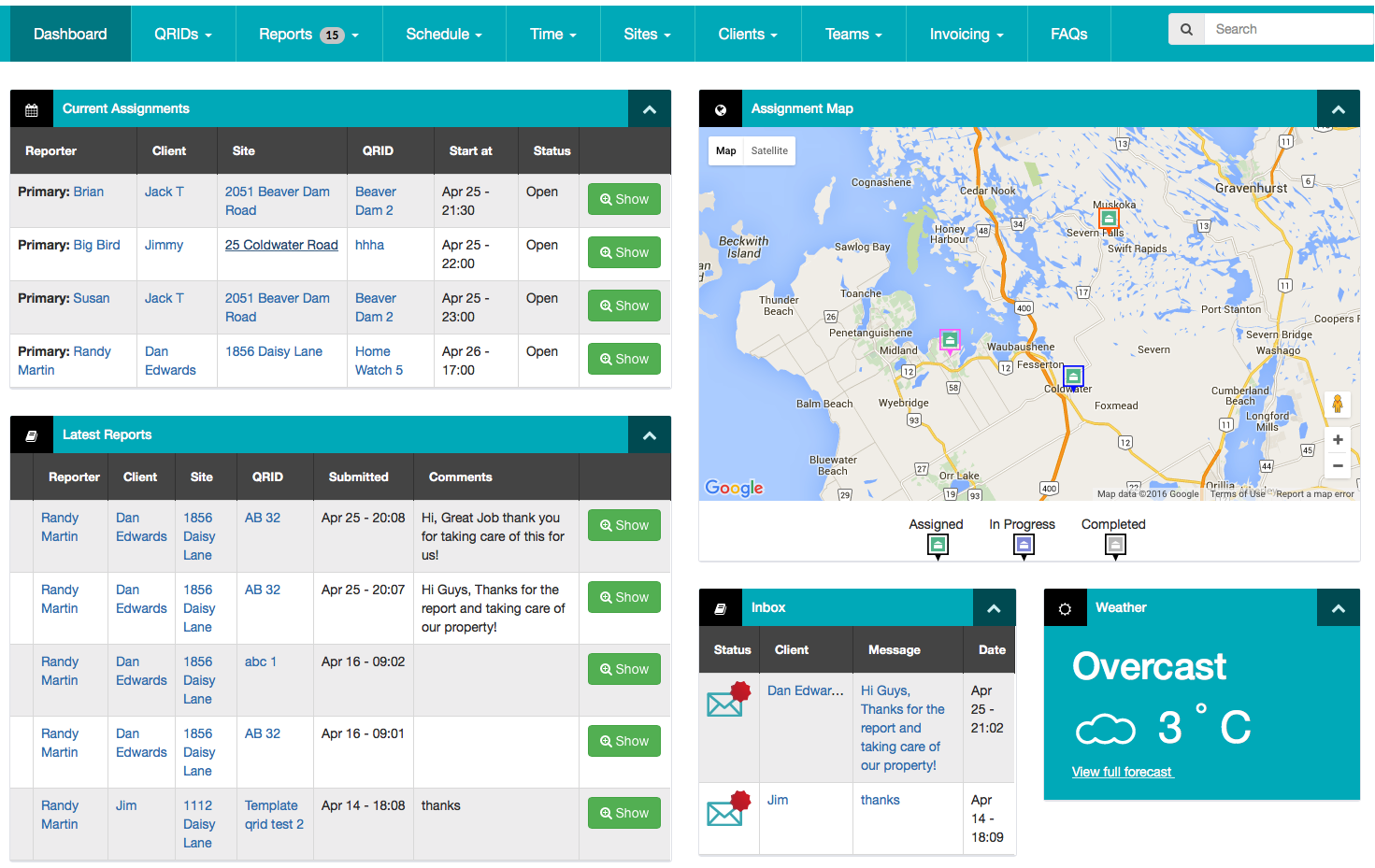Click the blue marker at Coldwater

pos(1074,377)
